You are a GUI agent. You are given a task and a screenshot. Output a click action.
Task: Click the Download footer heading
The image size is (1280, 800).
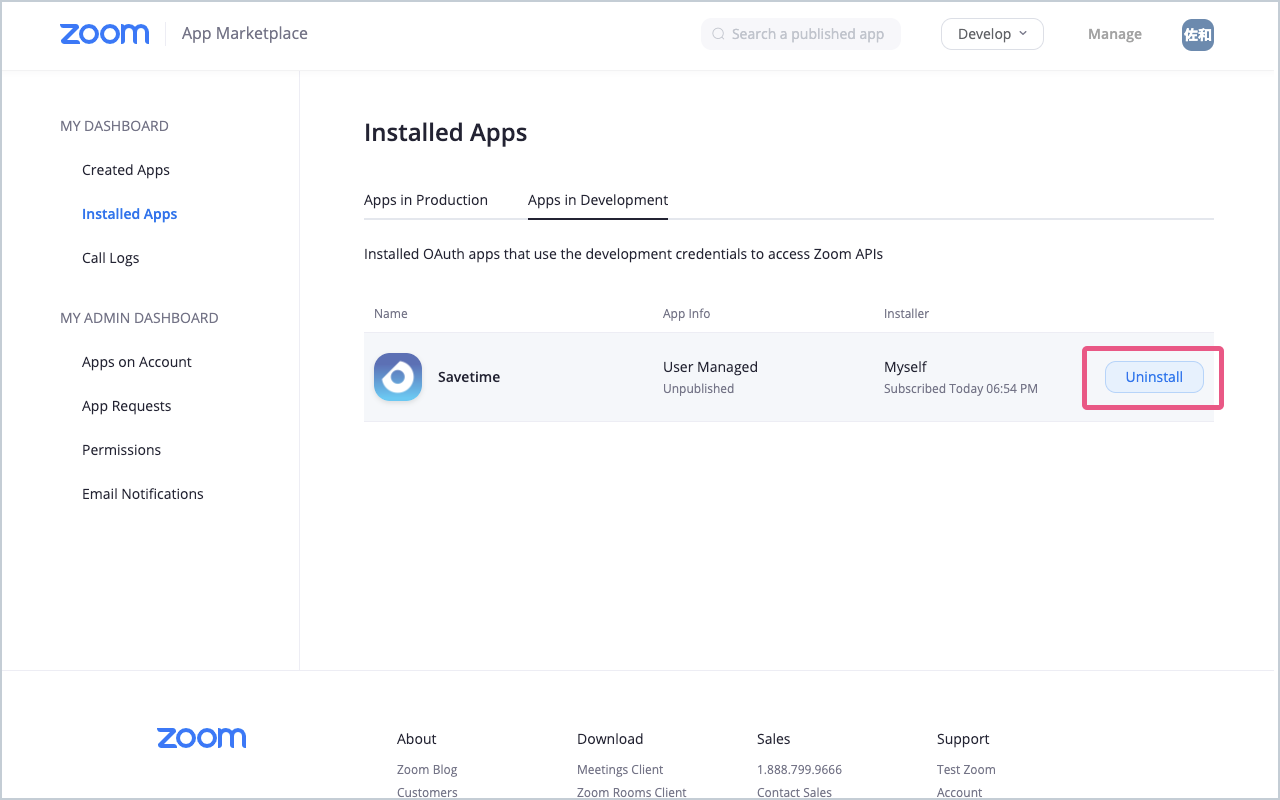point(610,739)
